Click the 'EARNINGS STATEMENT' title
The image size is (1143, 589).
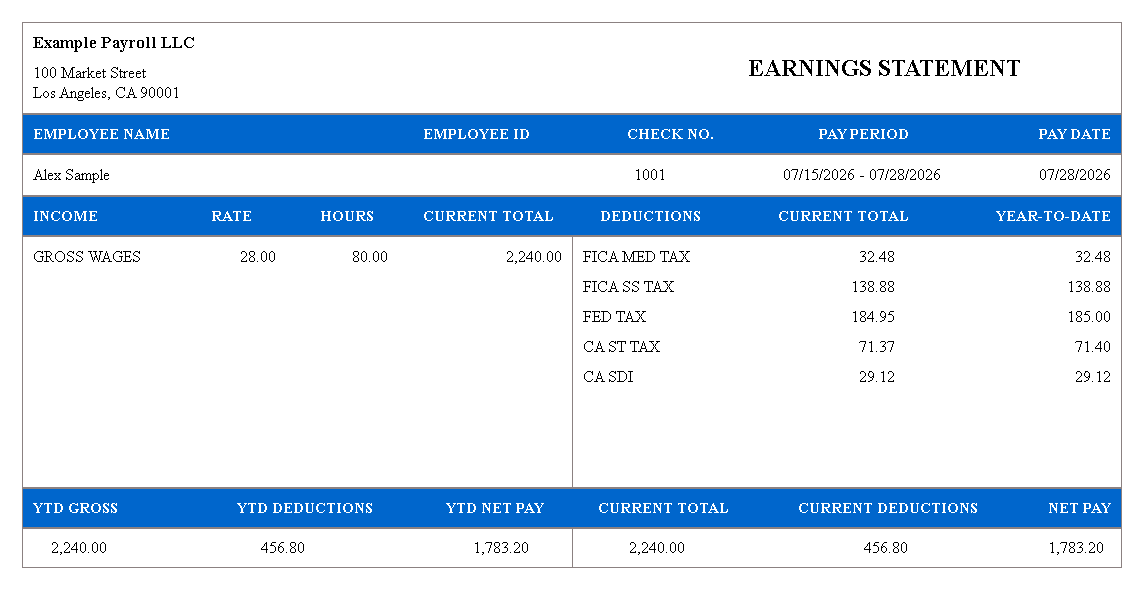click(x=883, y=69)
